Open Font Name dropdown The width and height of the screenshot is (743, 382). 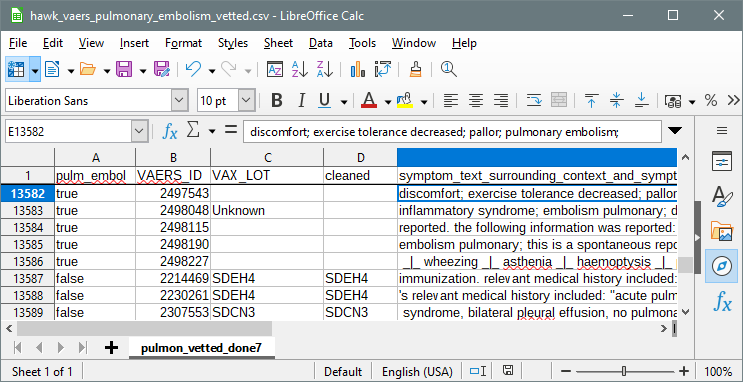coord(179,100)
